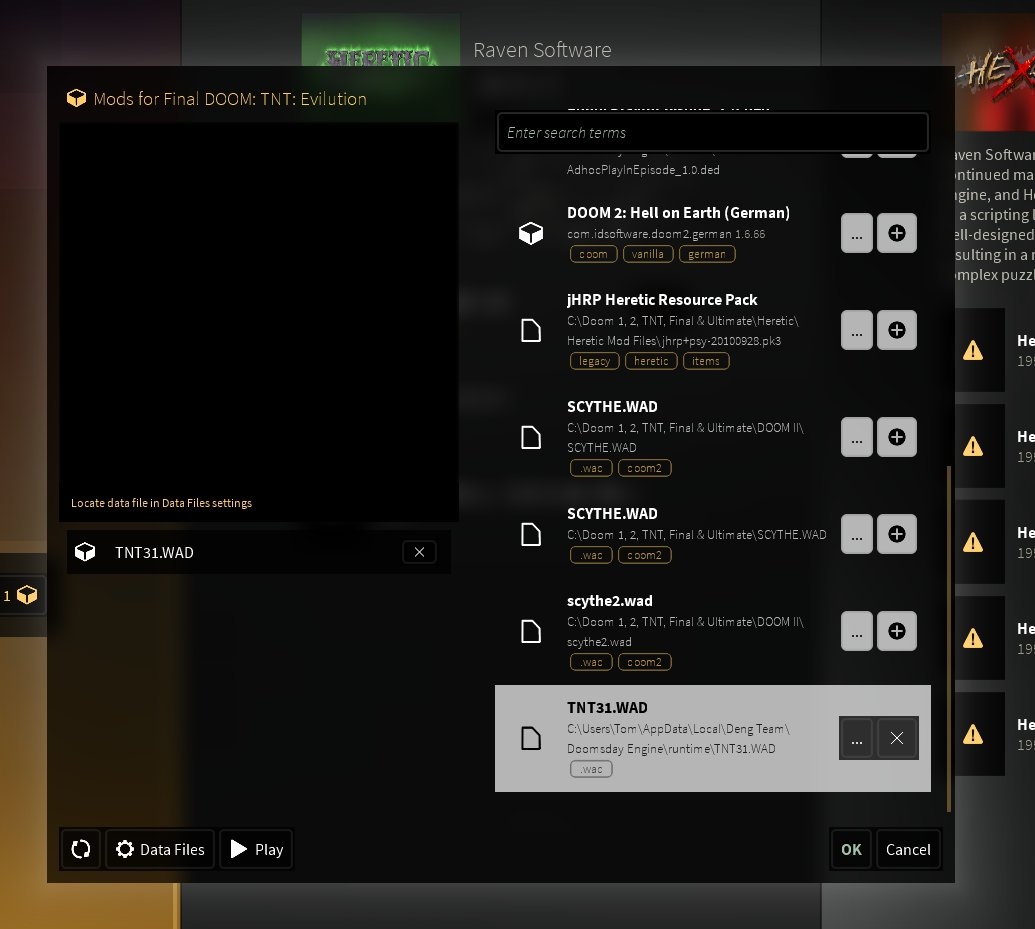Click the scythe2.wad file icon
This screenshot has height=929, width=1035.
tap(531, 631)
